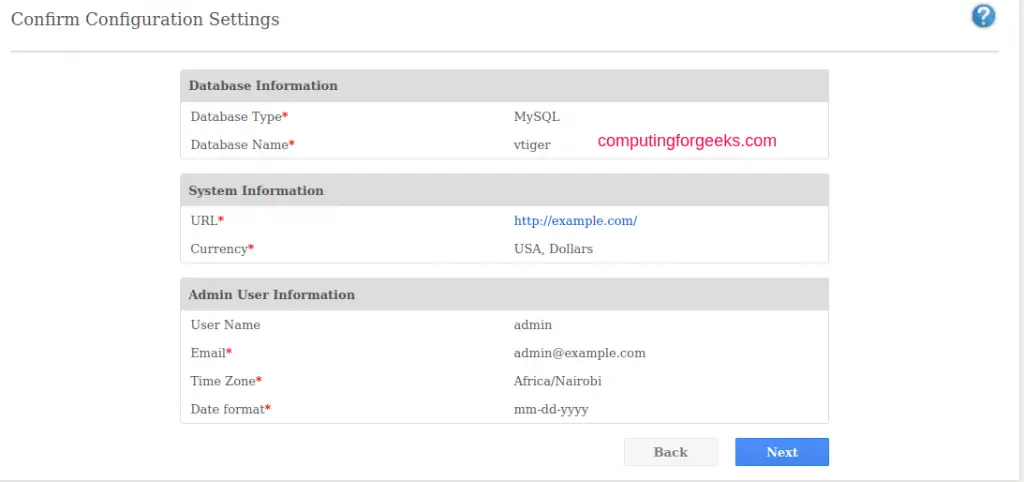1024x482 pixels.
Task: Click the User Name label
Action: coord(225,325)
